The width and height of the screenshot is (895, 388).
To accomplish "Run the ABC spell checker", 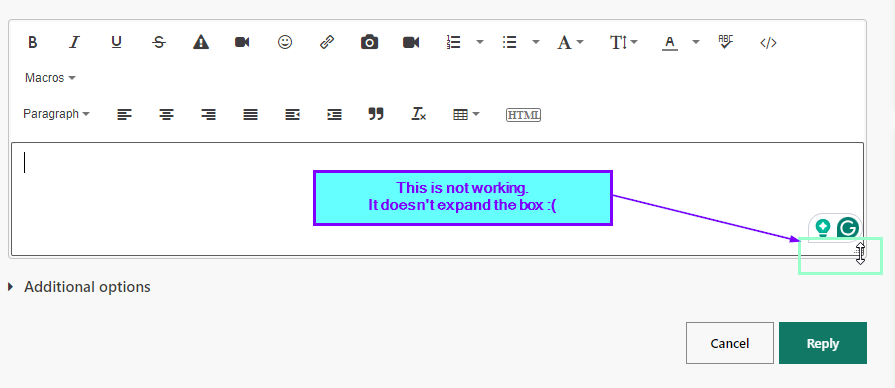I will [x=725, y=42].
